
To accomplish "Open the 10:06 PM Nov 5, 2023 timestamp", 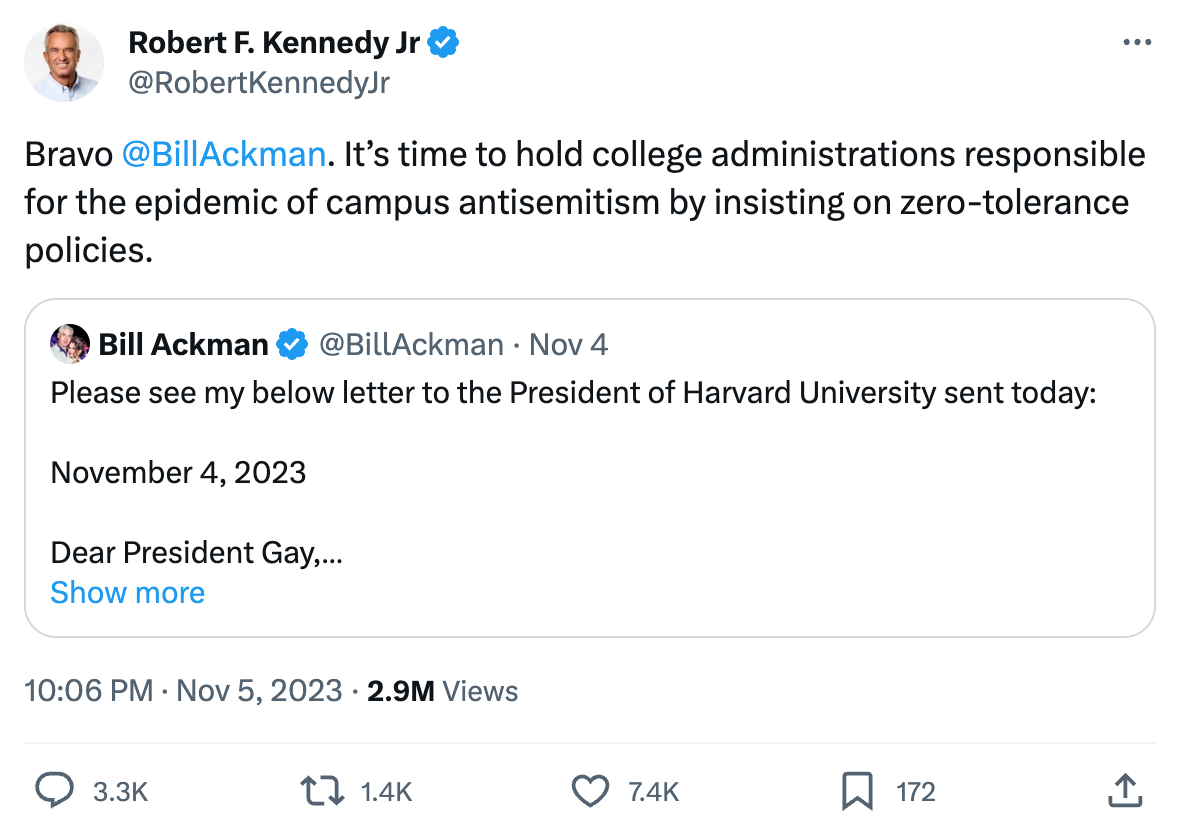I will click(x=182, y=691).
